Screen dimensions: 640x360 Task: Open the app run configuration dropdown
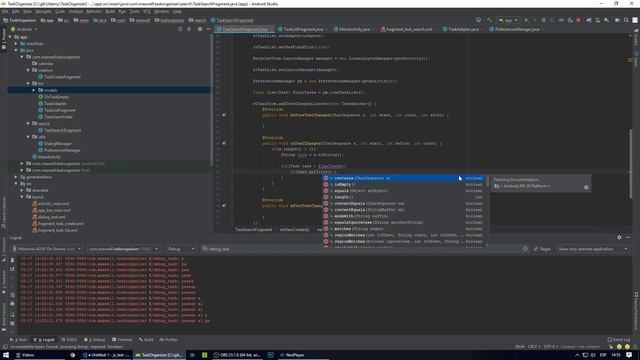coord(508,20)
